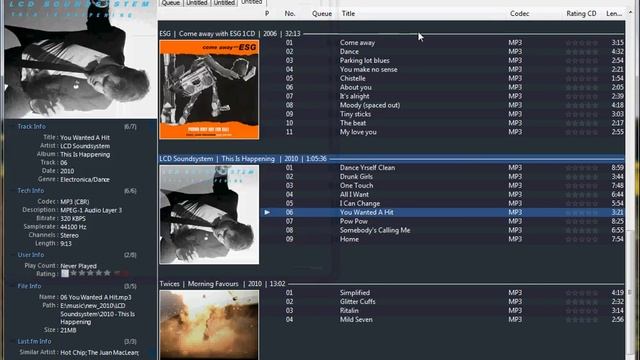The image size is (640, 360).
Task: Click the Artist value LCD Soundsystem
Action: tap(85, 146)
